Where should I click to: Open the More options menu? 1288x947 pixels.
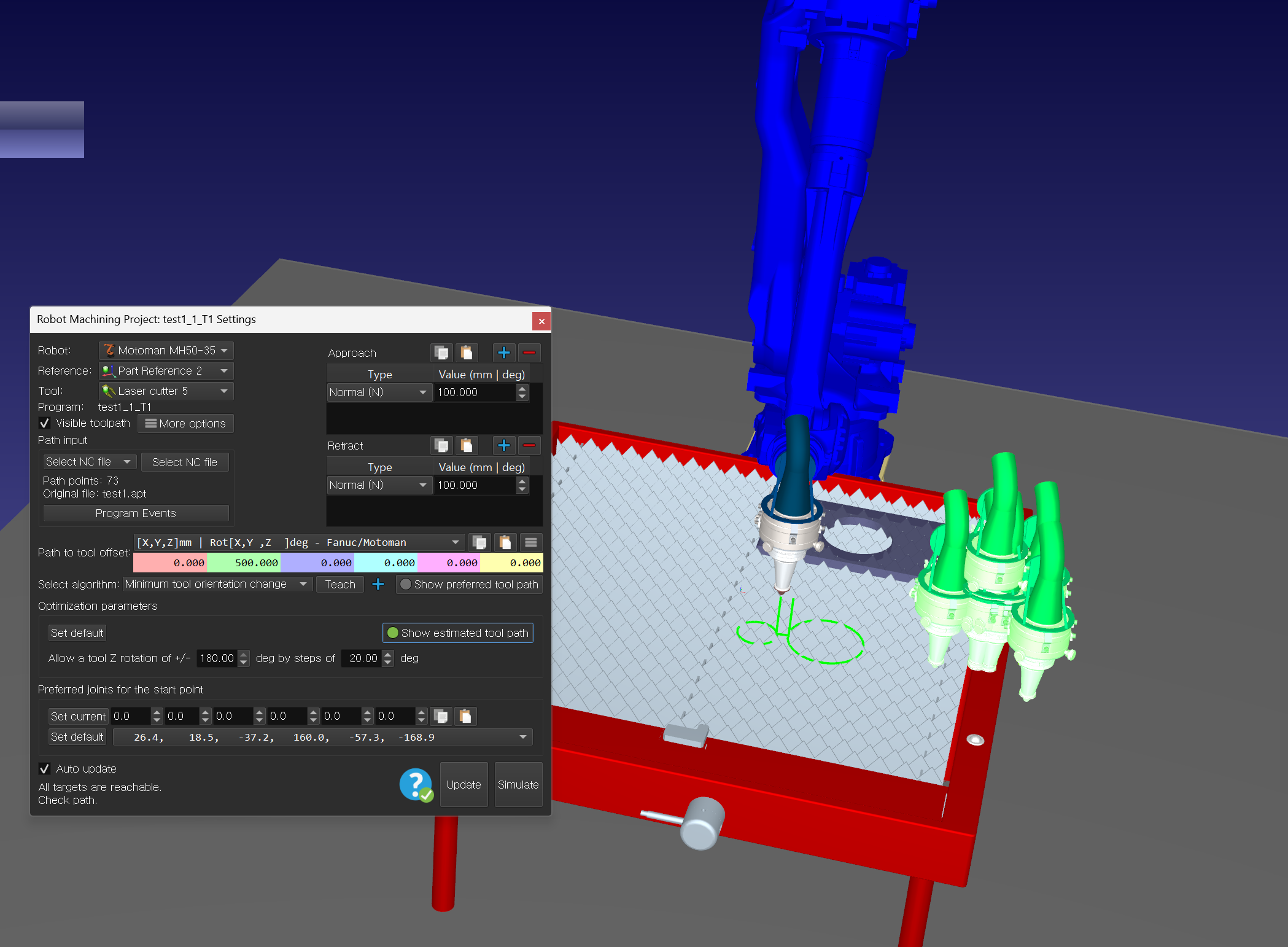[185, 424]
